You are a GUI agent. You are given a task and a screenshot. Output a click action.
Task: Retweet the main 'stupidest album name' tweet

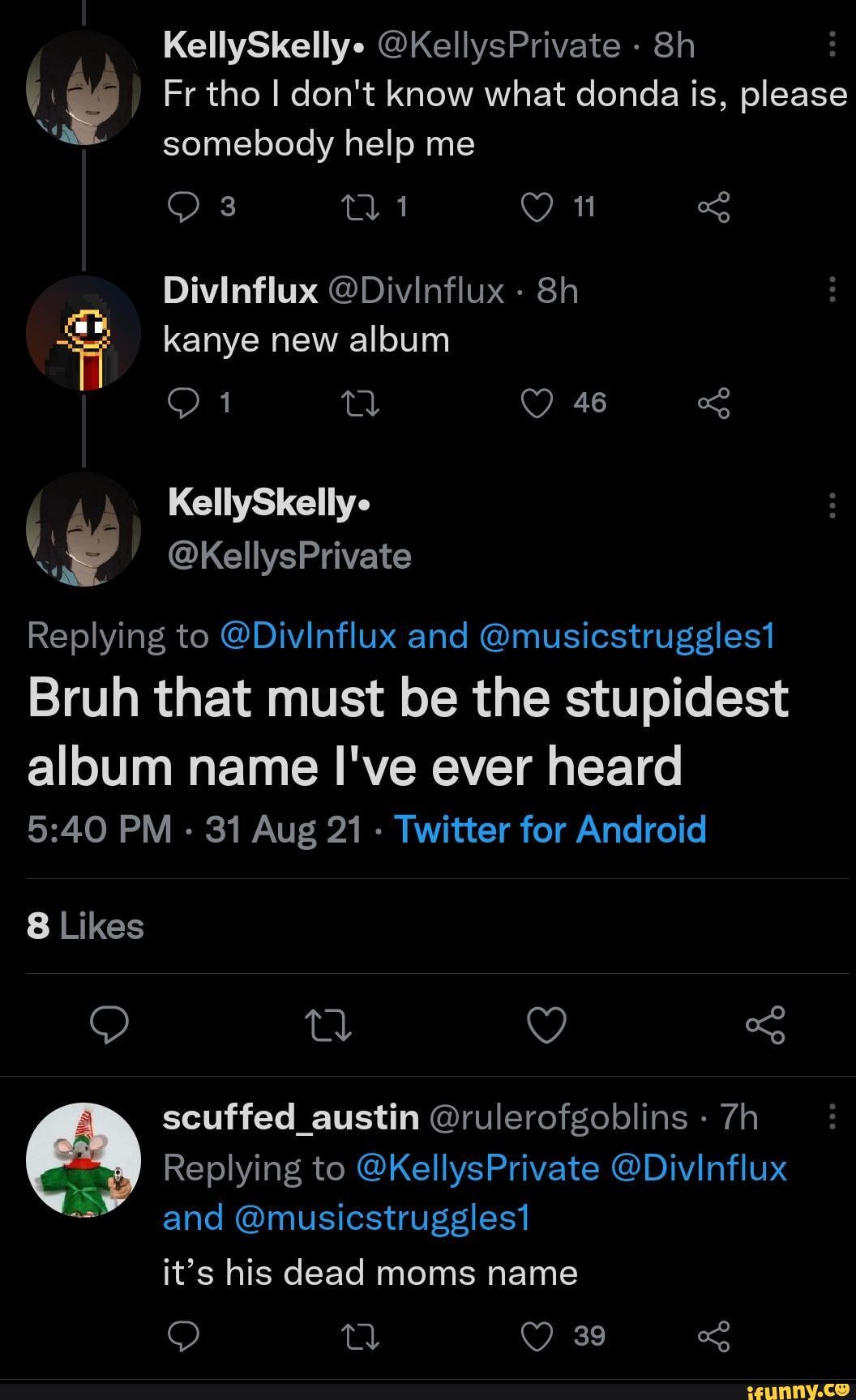[327, 1025]
